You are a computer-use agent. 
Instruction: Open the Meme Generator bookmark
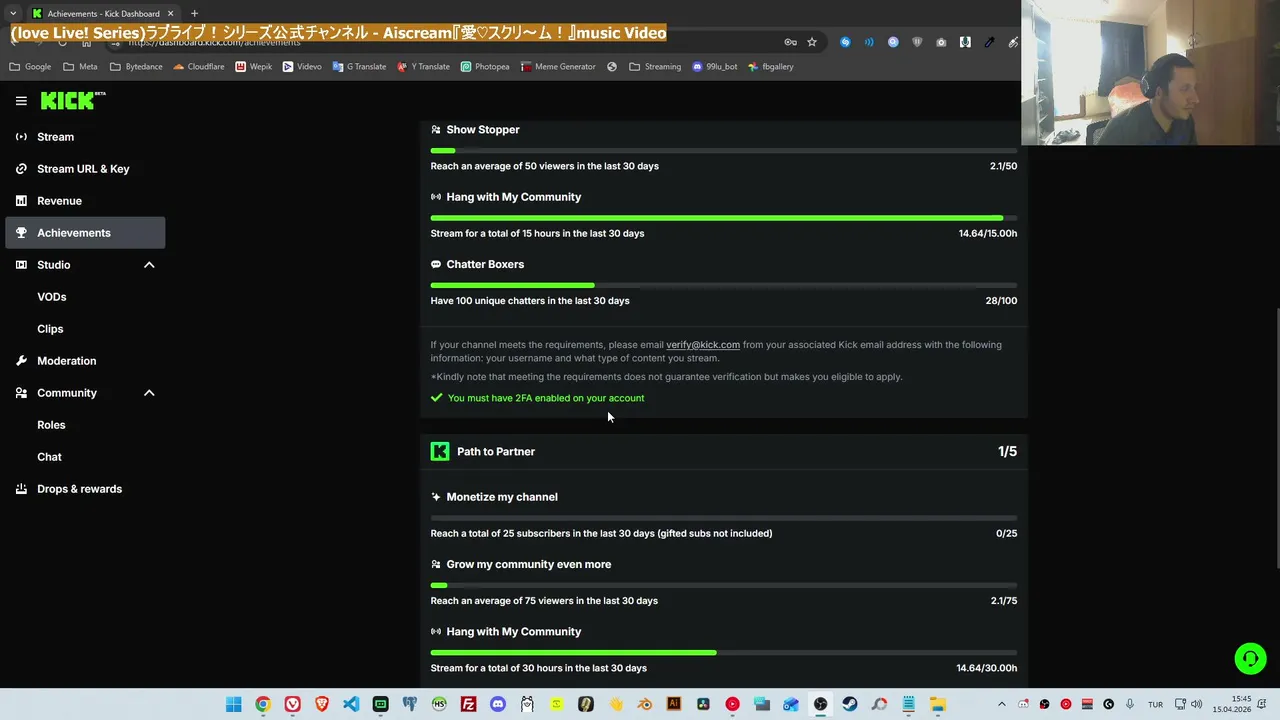click(x=558, y=67)
